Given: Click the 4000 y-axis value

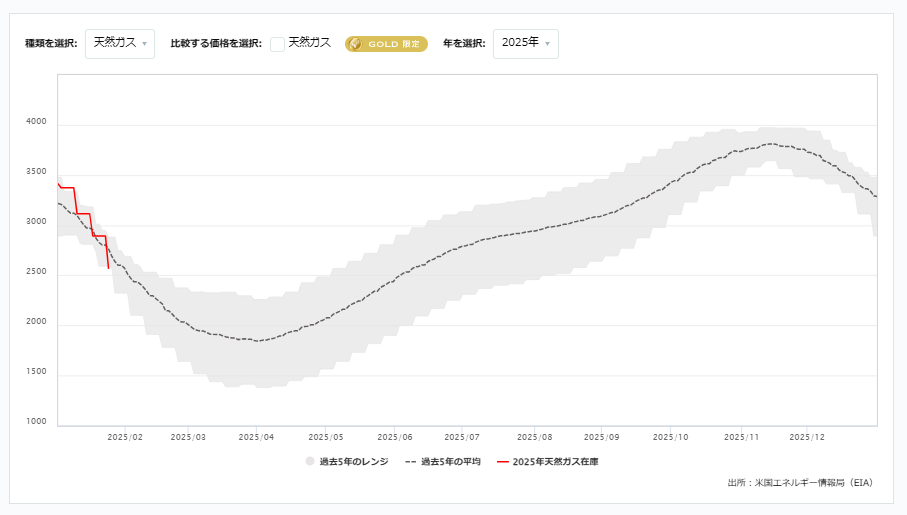Looking at the screenshot, I should (x=36, y=122).
